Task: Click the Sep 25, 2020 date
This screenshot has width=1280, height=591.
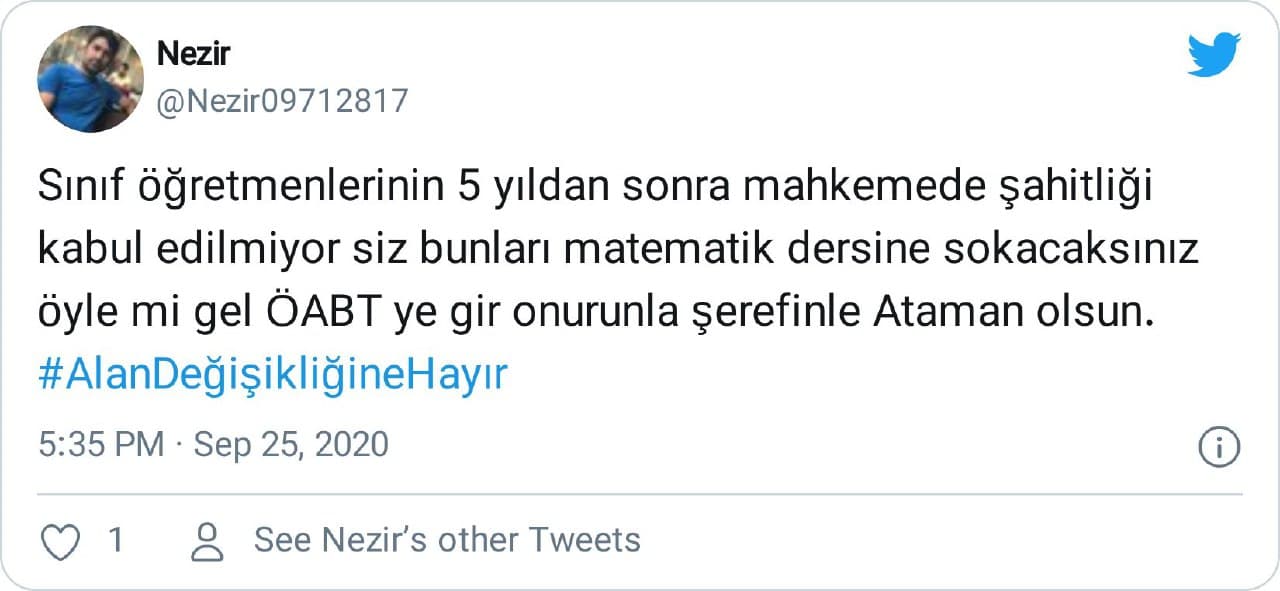Action: [x=291, y=444]
